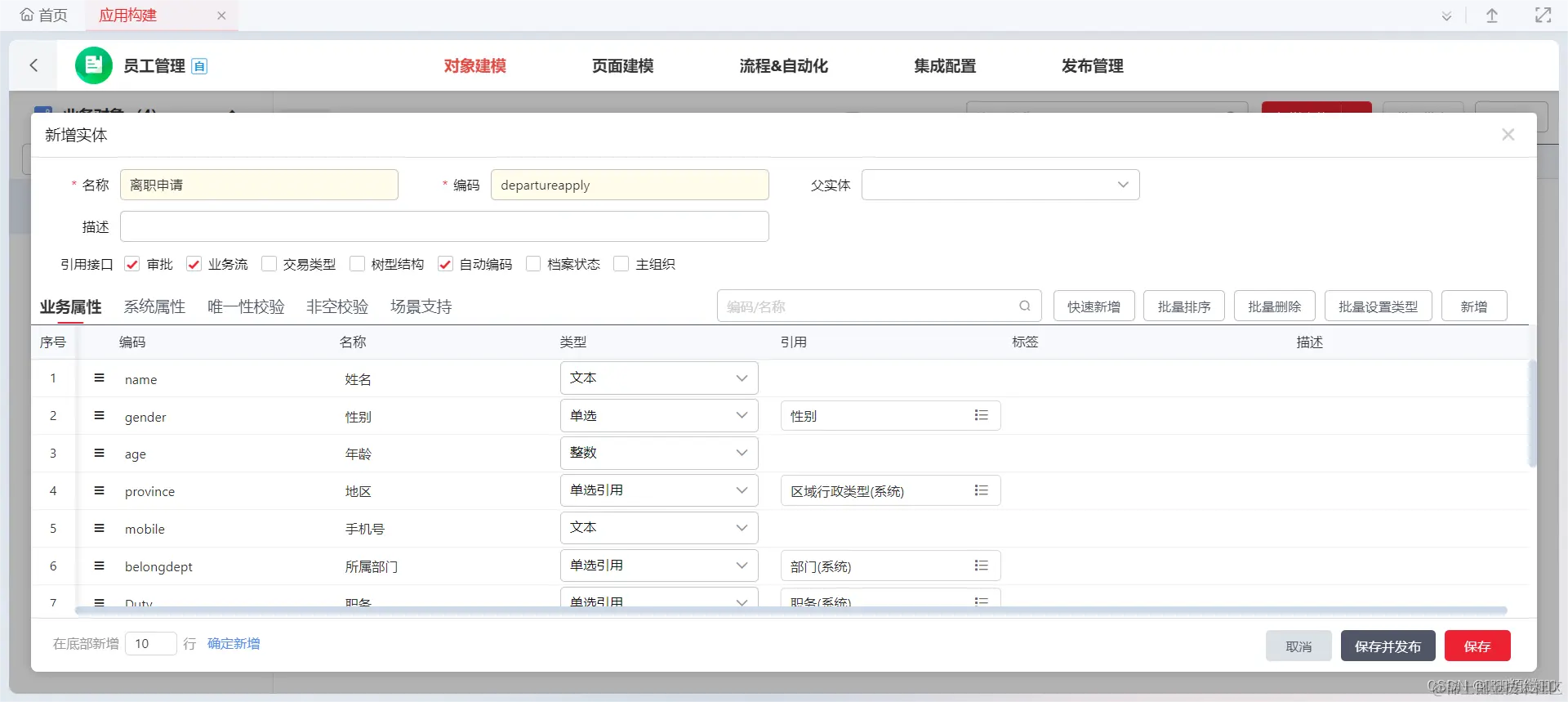Click the drag handle of the gender row
This screenshot has width=1568, height=702.
click(99, 415)
